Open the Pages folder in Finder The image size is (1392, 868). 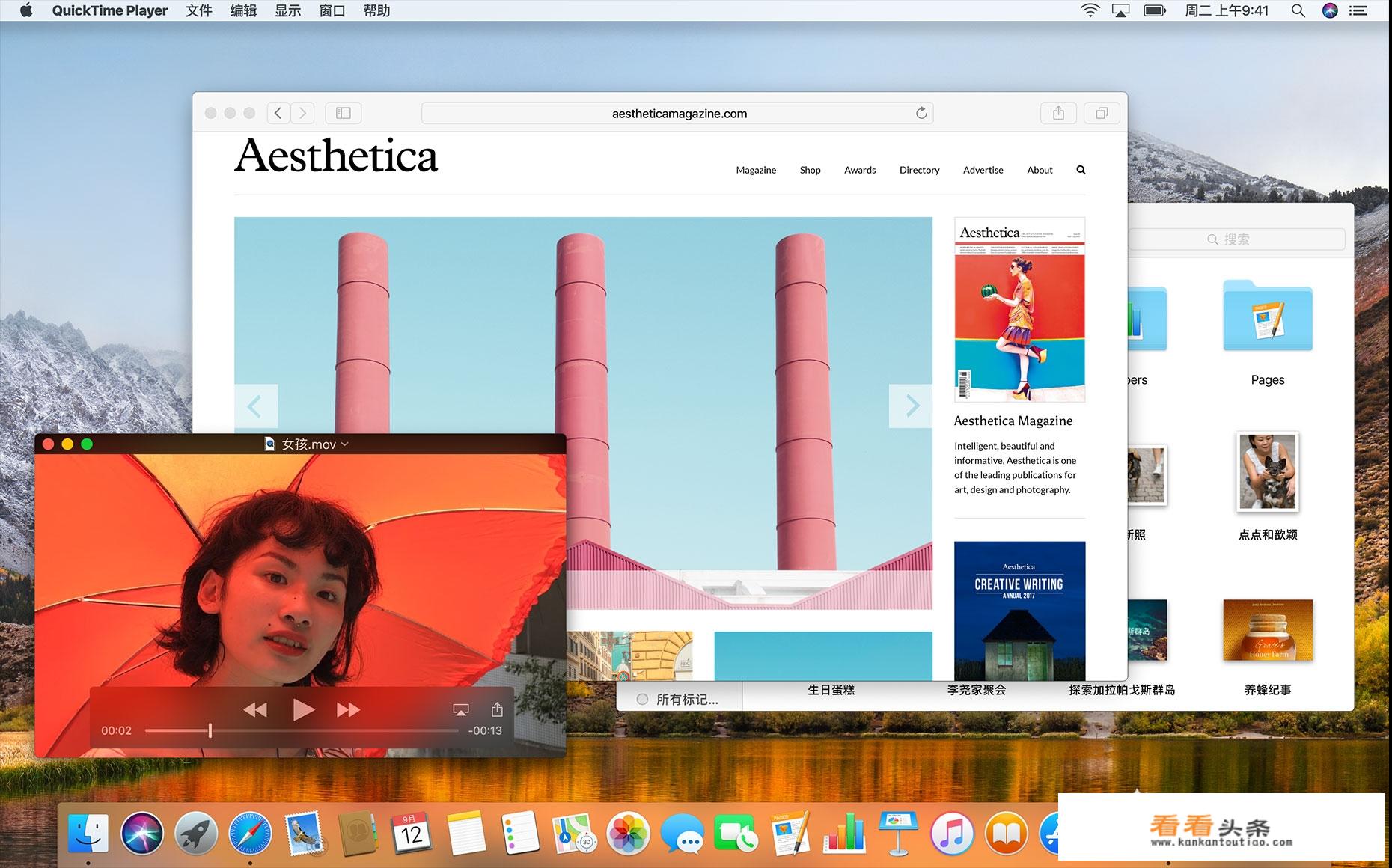[x=1267, y=316]
